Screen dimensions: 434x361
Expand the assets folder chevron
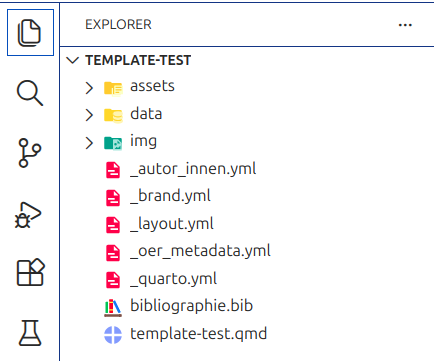point(89,88)
